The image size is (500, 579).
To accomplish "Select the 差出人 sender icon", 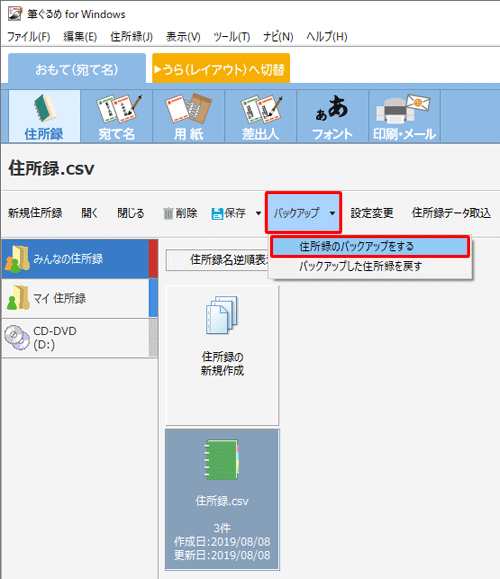I will pyautogui.click(x=261, y=116).
